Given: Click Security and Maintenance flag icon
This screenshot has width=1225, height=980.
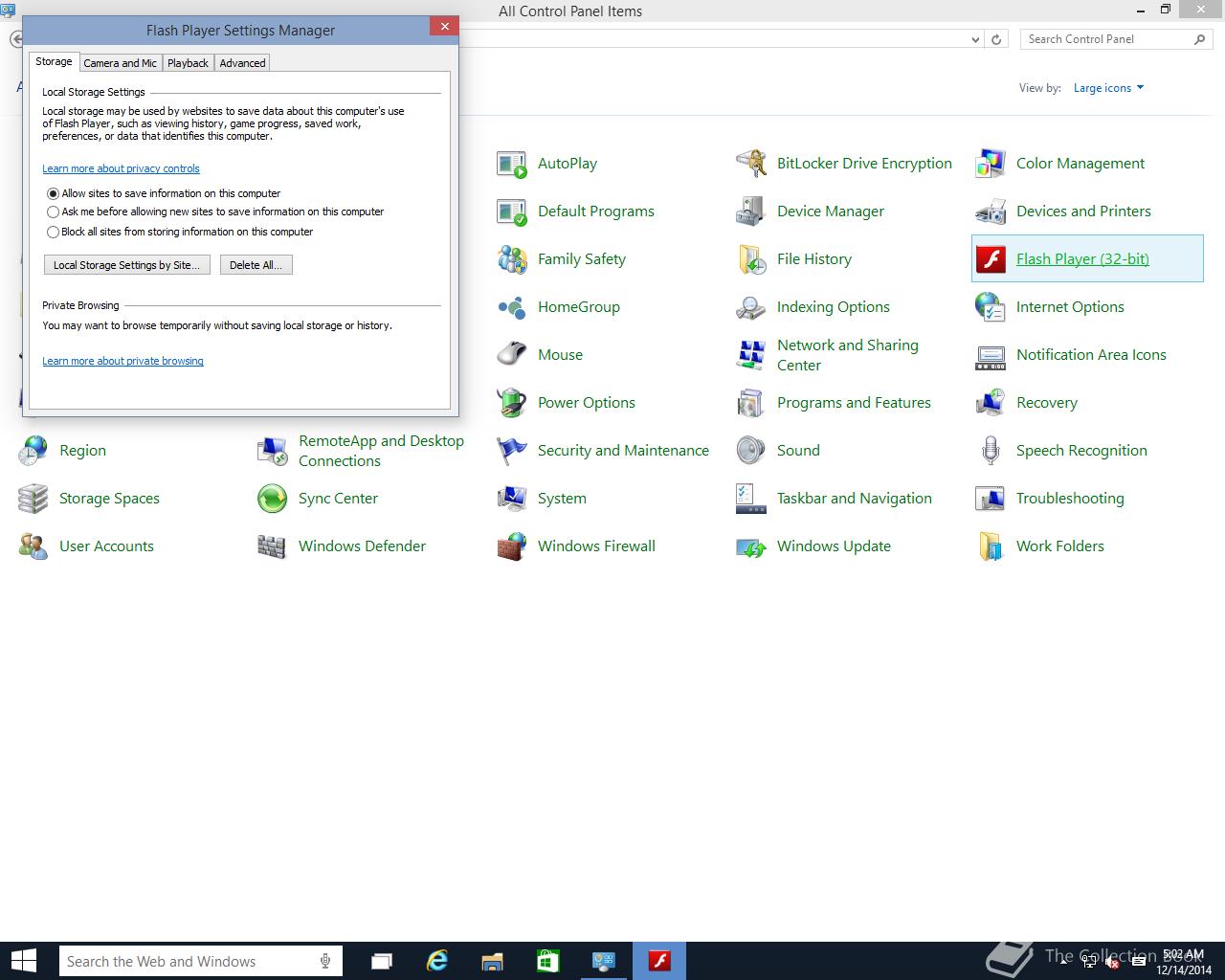Looking at the screenshot, I should 512,451.
